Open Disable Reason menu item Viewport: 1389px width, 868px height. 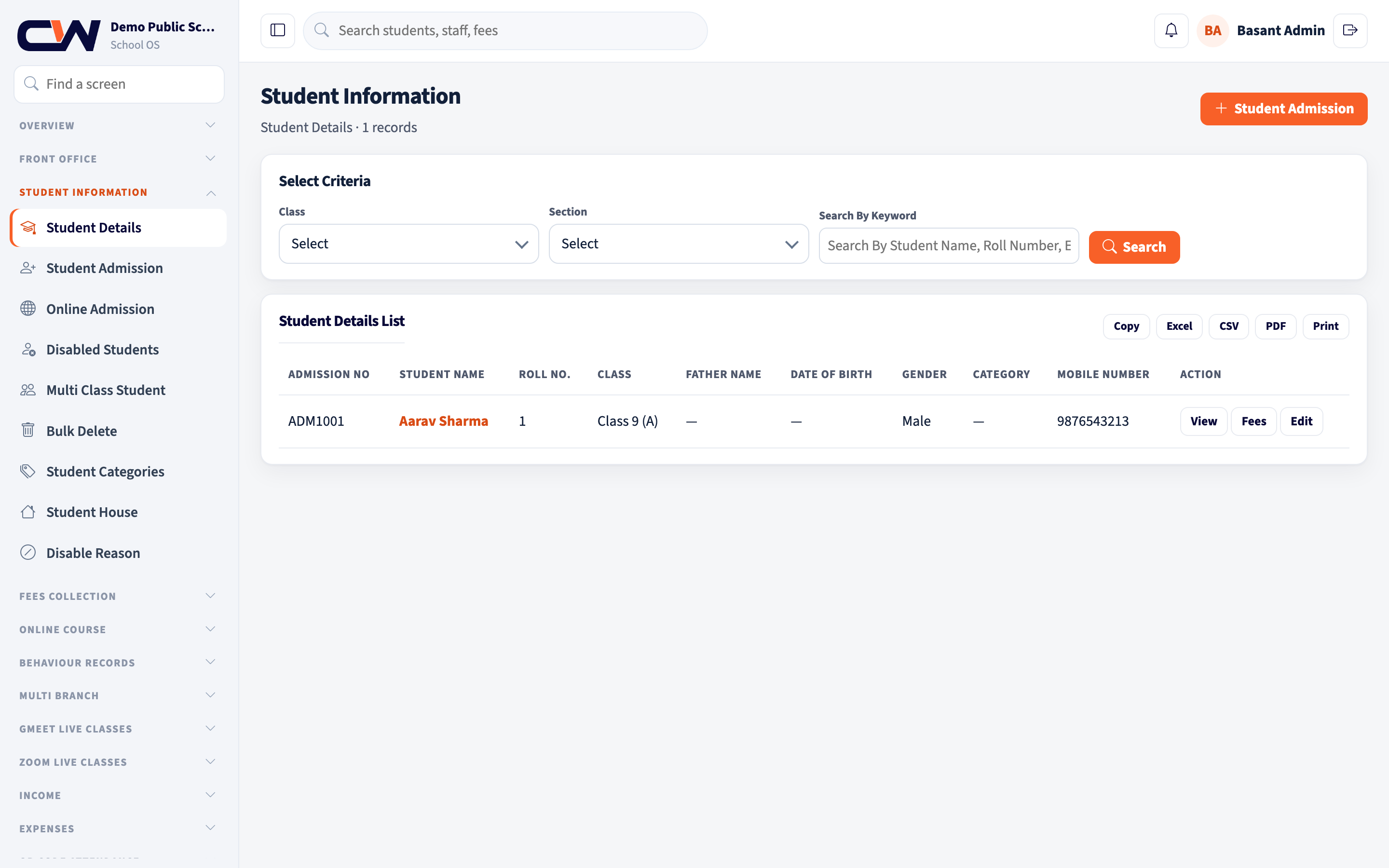click(119, 553)
